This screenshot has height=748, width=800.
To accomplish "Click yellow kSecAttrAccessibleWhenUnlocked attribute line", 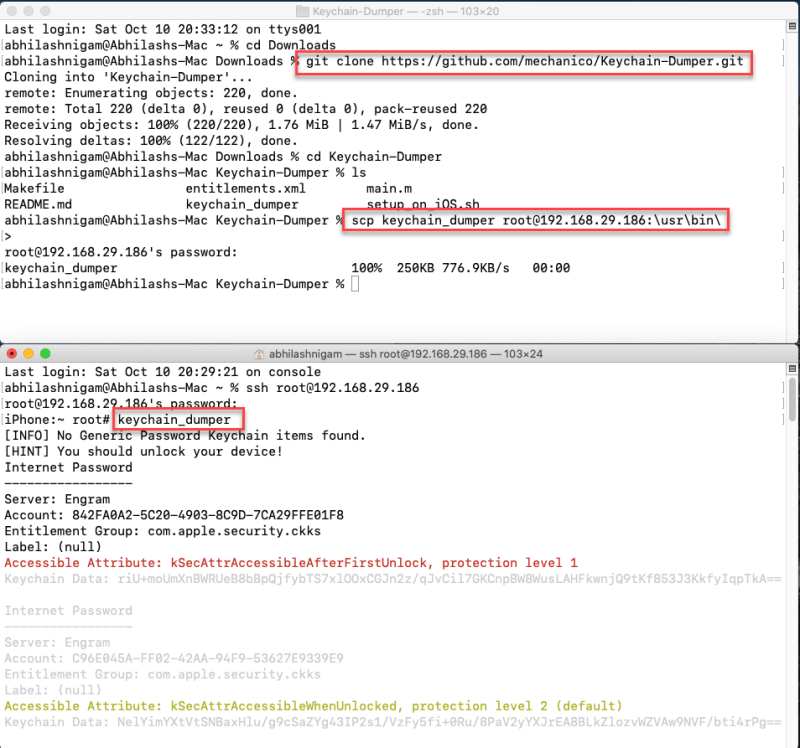I will (x=313, y=706).
